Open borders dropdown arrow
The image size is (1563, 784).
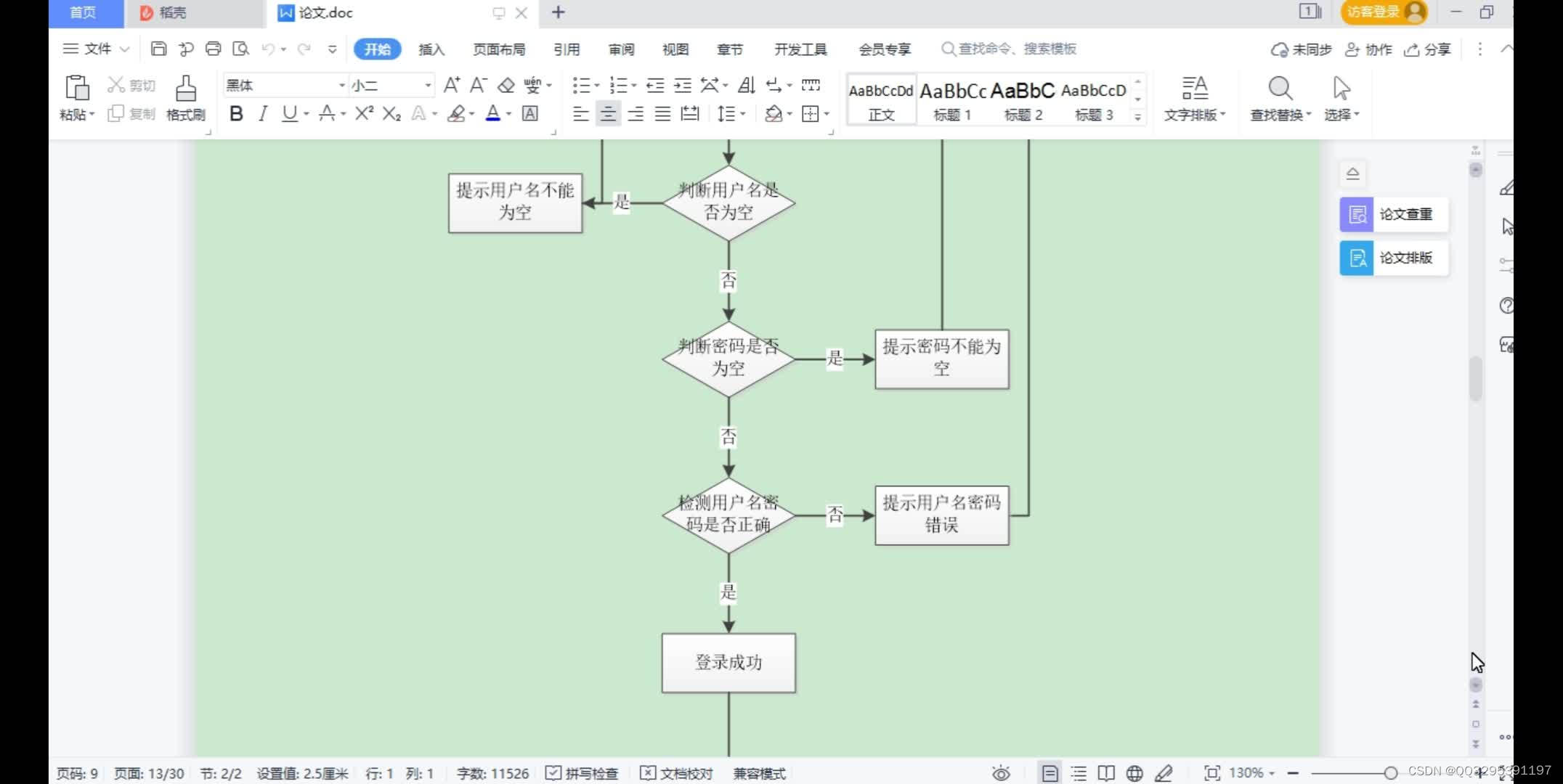click(x=827, y=114)
